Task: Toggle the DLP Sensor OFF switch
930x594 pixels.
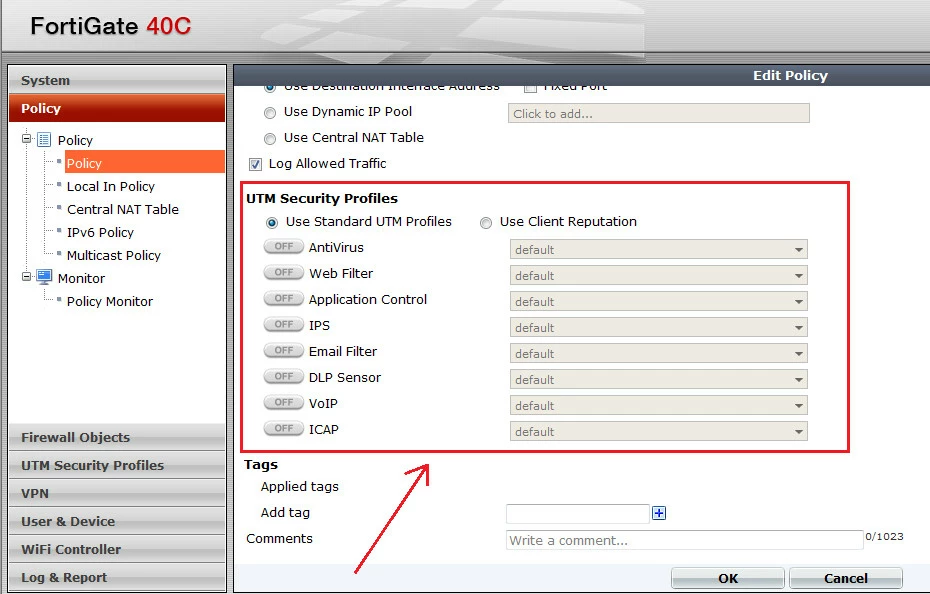Action: (x=284, y=377)
